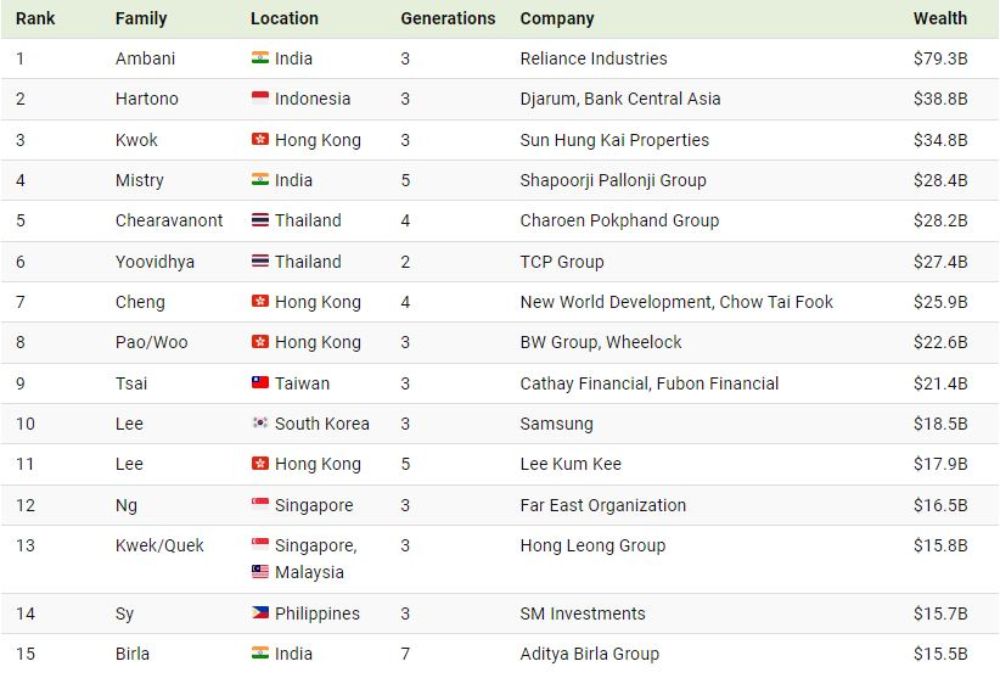Click the Generations column header
Image resolution: width=1000 pixels, height=678 pixels.
click(447, 18)
